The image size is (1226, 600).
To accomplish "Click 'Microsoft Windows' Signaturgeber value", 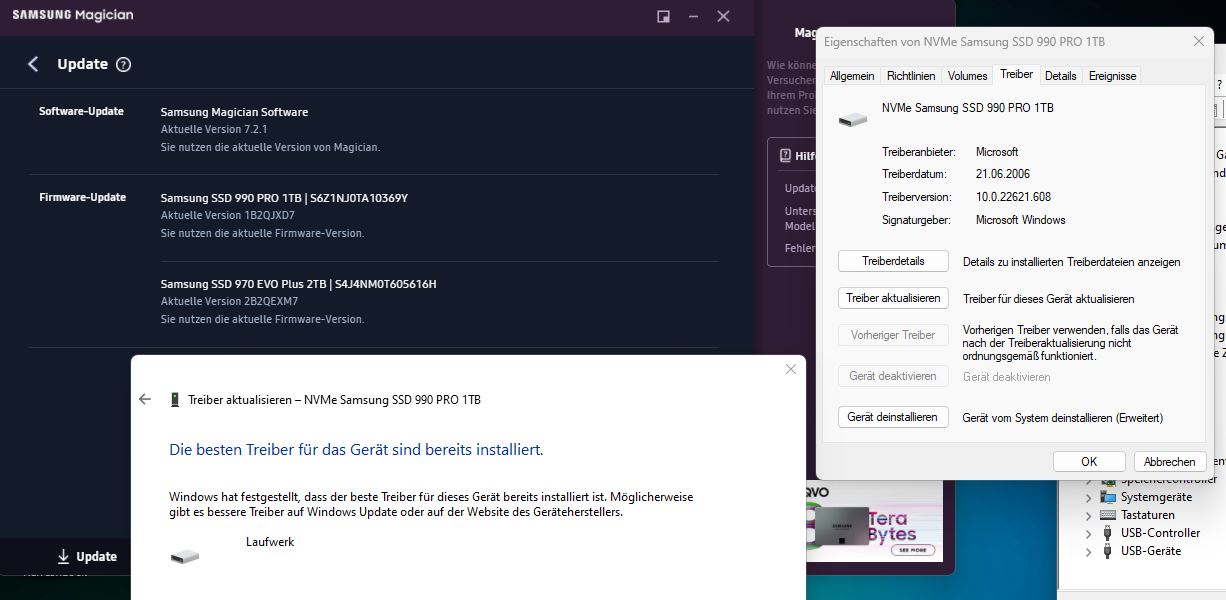I will (x=1021, y=220).
